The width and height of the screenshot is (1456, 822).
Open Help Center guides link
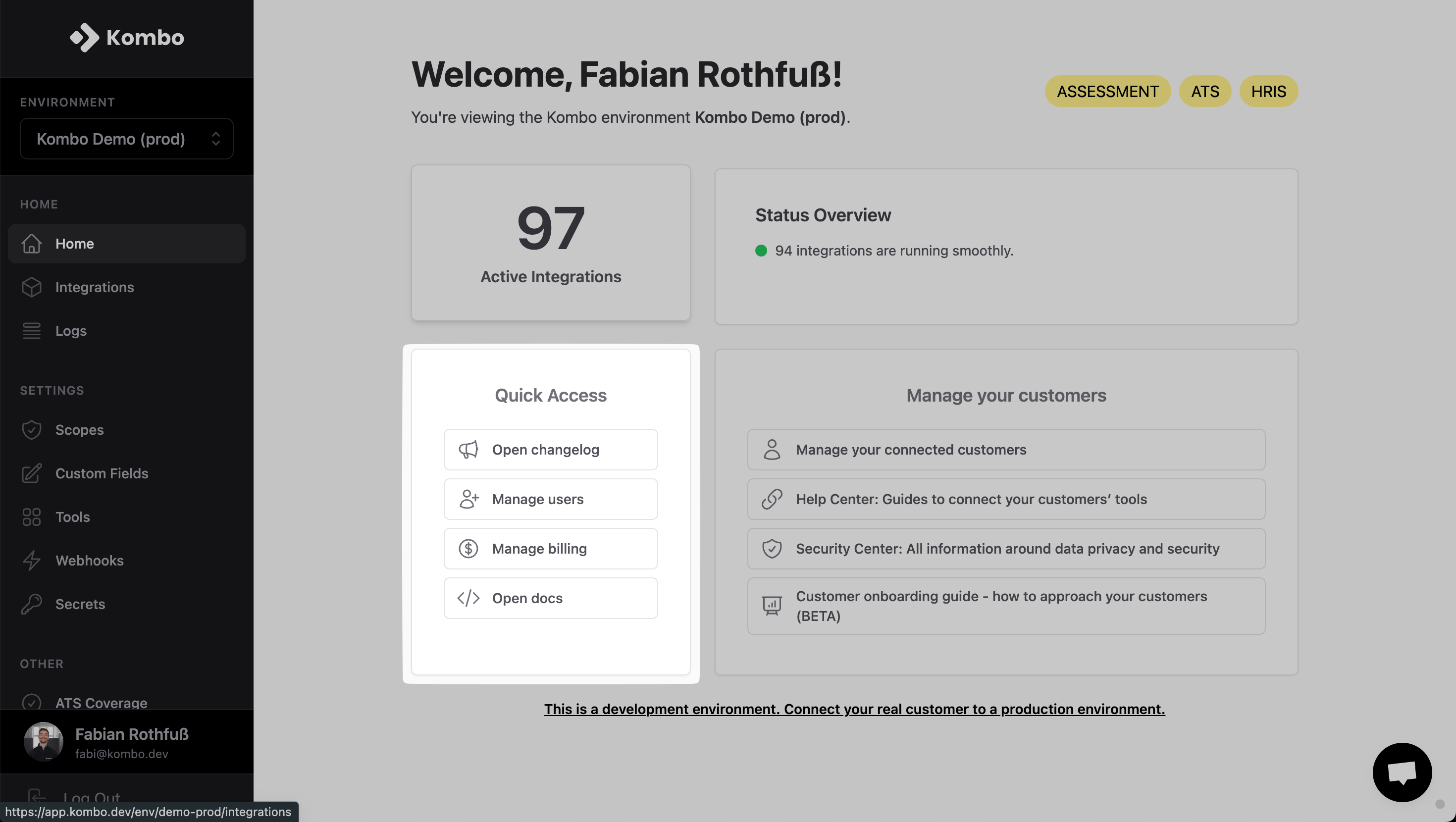[1006, 499]
